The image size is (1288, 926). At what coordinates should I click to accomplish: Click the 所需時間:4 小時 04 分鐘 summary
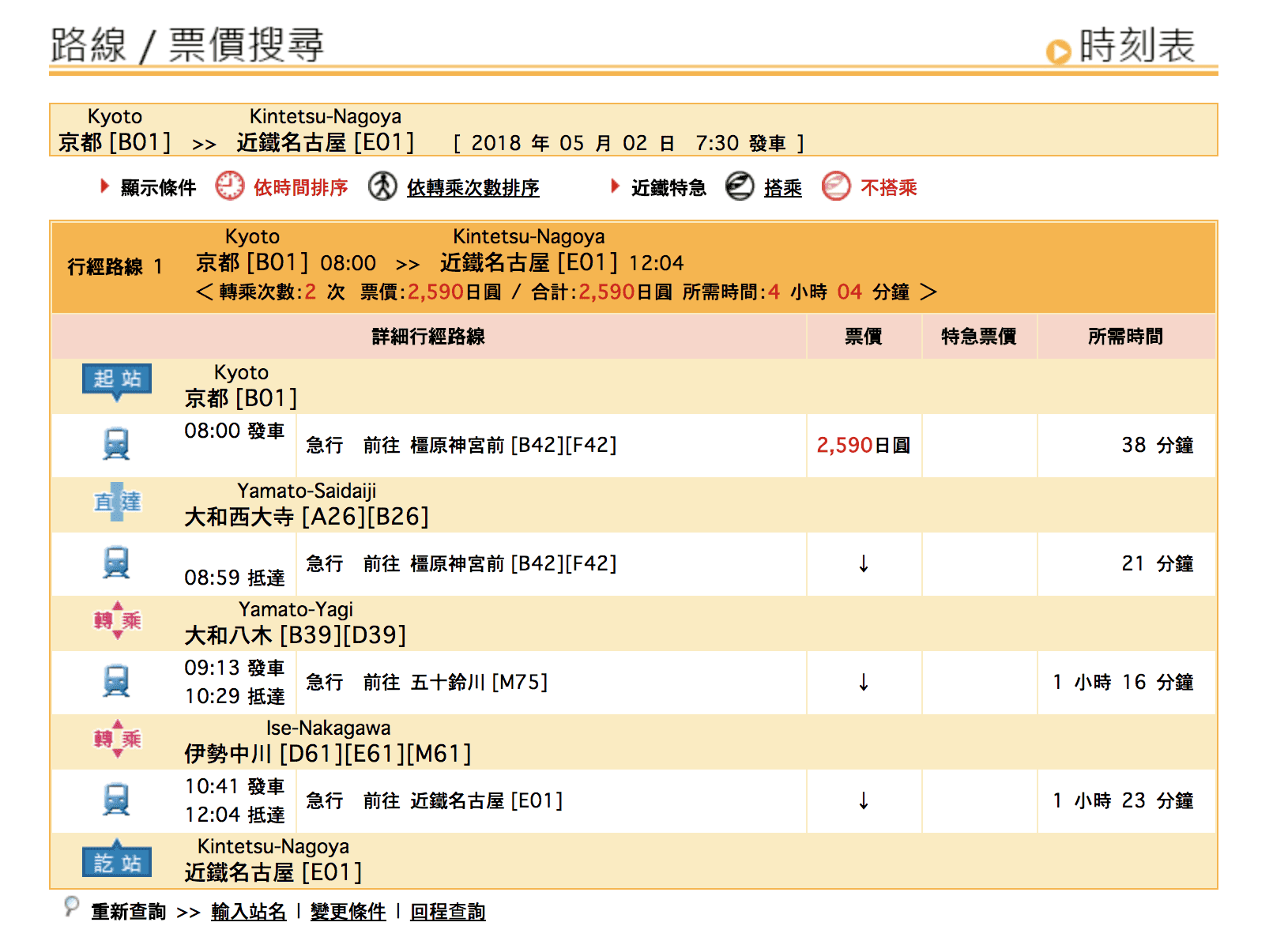pos(797,292)
